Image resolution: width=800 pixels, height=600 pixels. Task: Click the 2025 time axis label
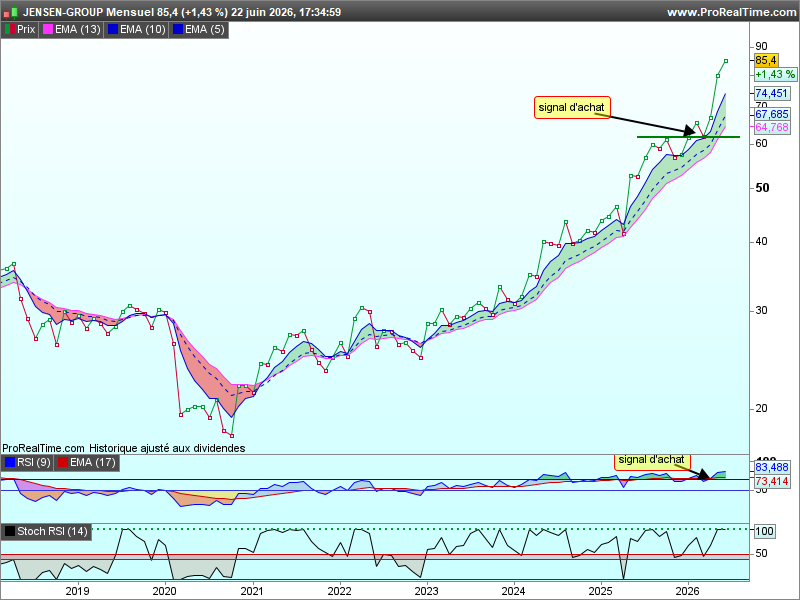pos(601,591)
